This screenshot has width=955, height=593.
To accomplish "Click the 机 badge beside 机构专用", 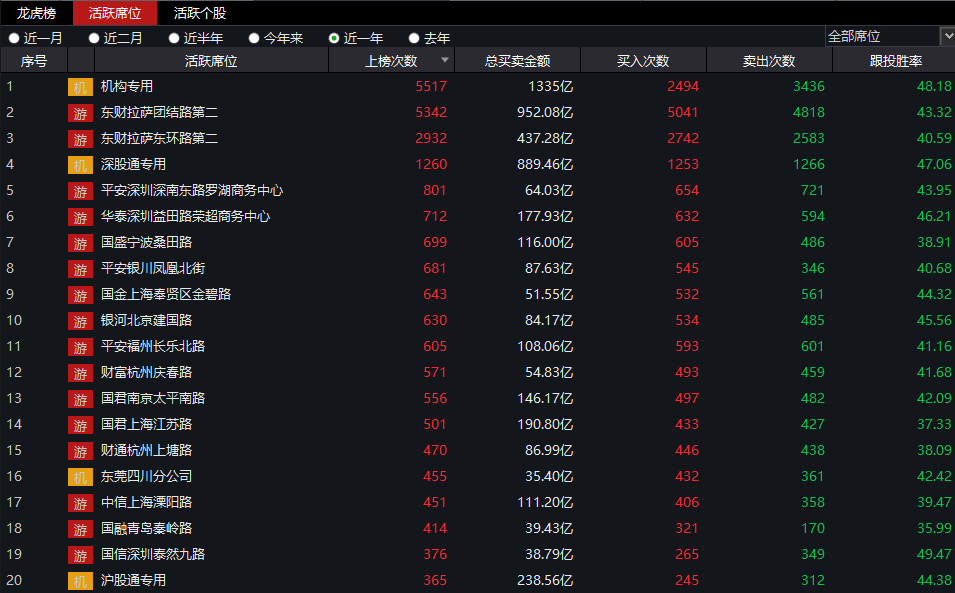I will point(80,87).
